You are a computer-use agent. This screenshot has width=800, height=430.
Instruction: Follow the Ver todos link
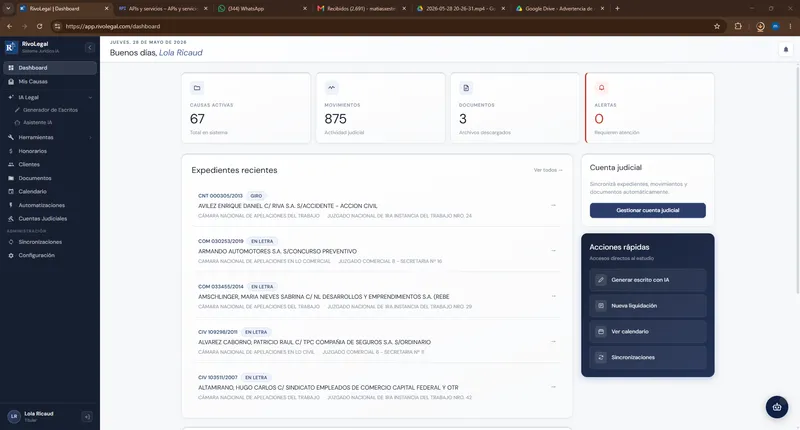pyautogui.click(x=548, y=170)
